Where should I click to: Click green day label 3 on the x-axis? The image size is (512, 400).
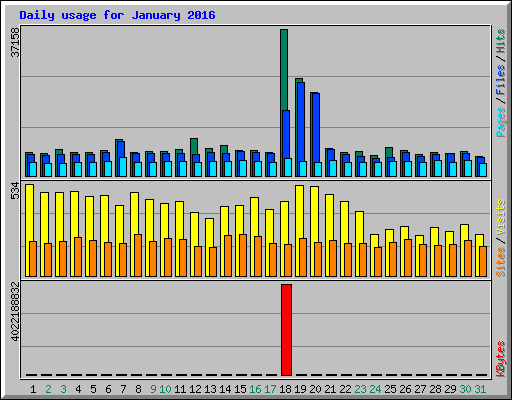pos(63,389)
